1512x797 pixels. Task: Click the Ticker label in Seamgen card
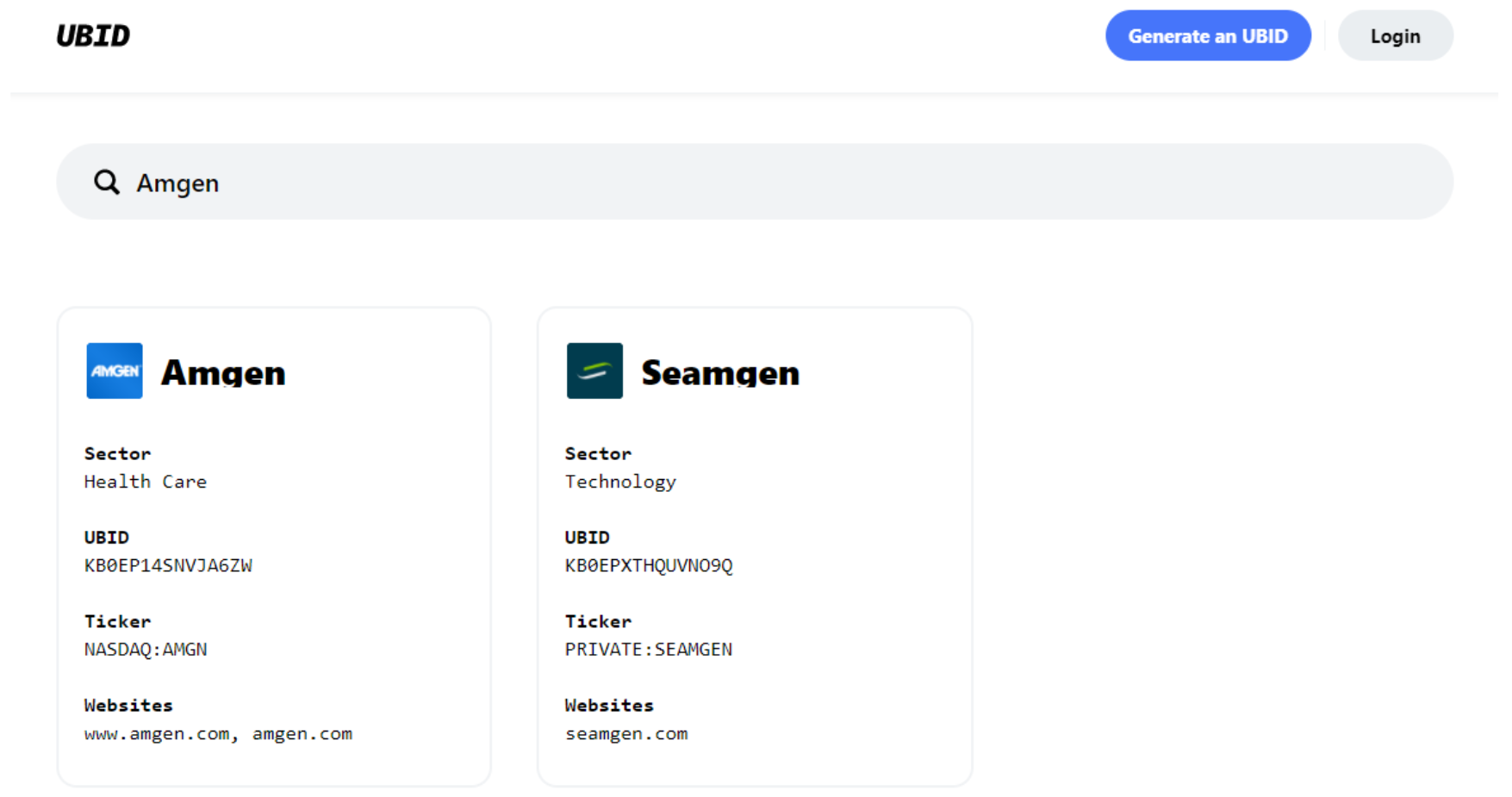point(598,621)
